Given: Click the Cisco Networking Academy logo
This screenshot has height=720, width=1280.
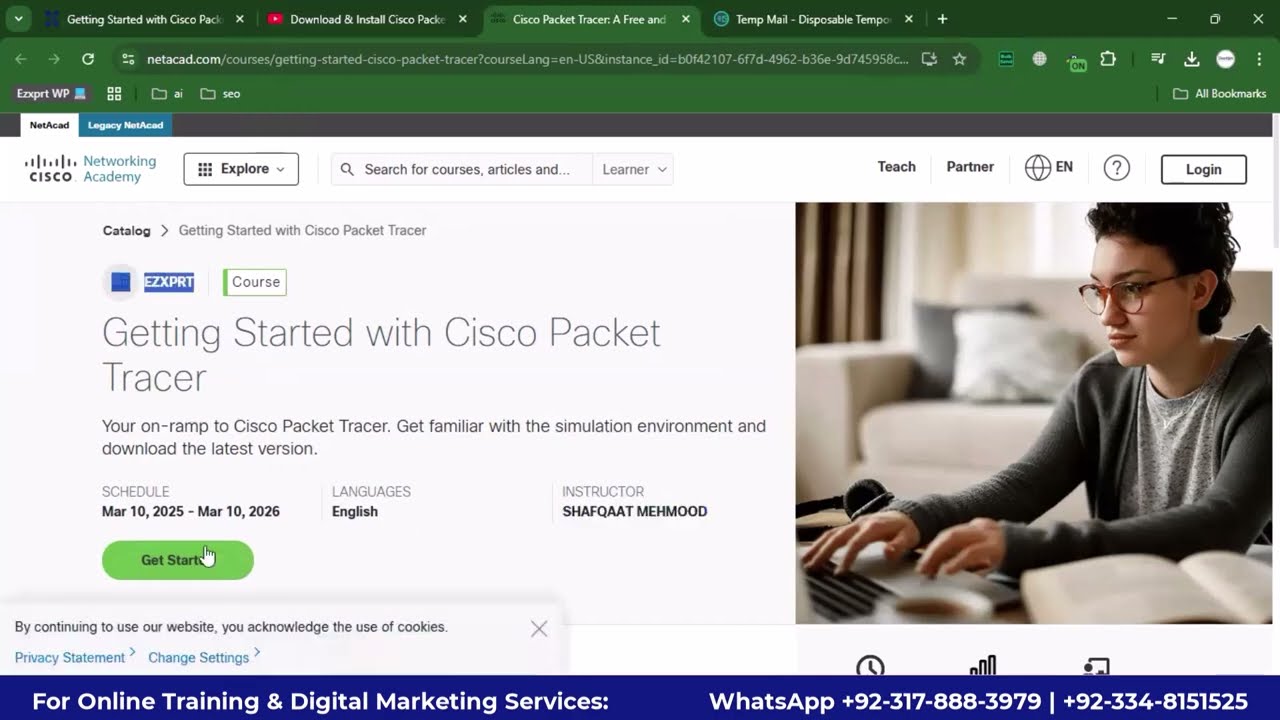Looking at the screenshot, I should 91,169.
